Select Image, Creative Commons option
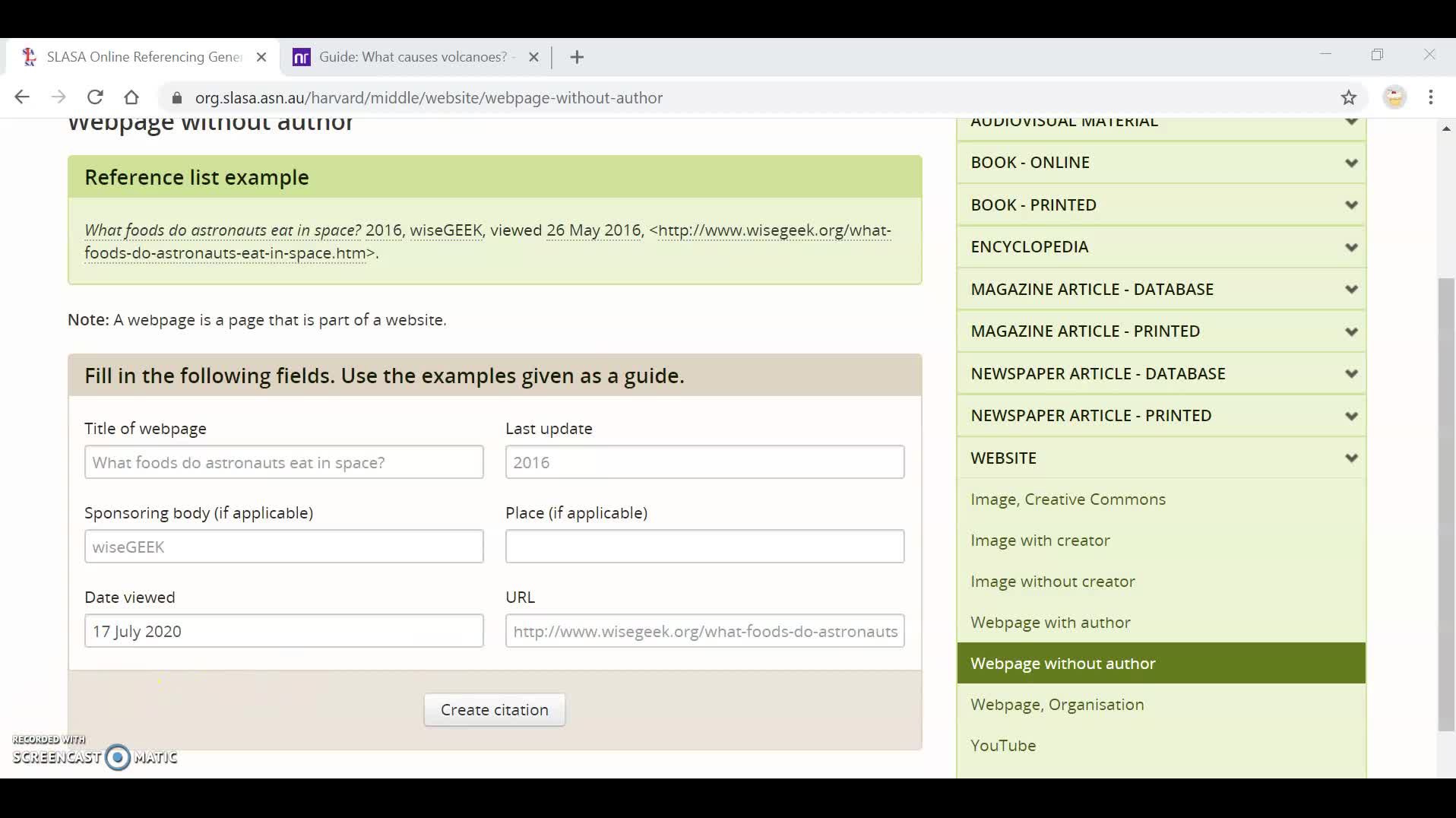The width and height of the screenshot is (1456, 818). tap(1068, 499)
